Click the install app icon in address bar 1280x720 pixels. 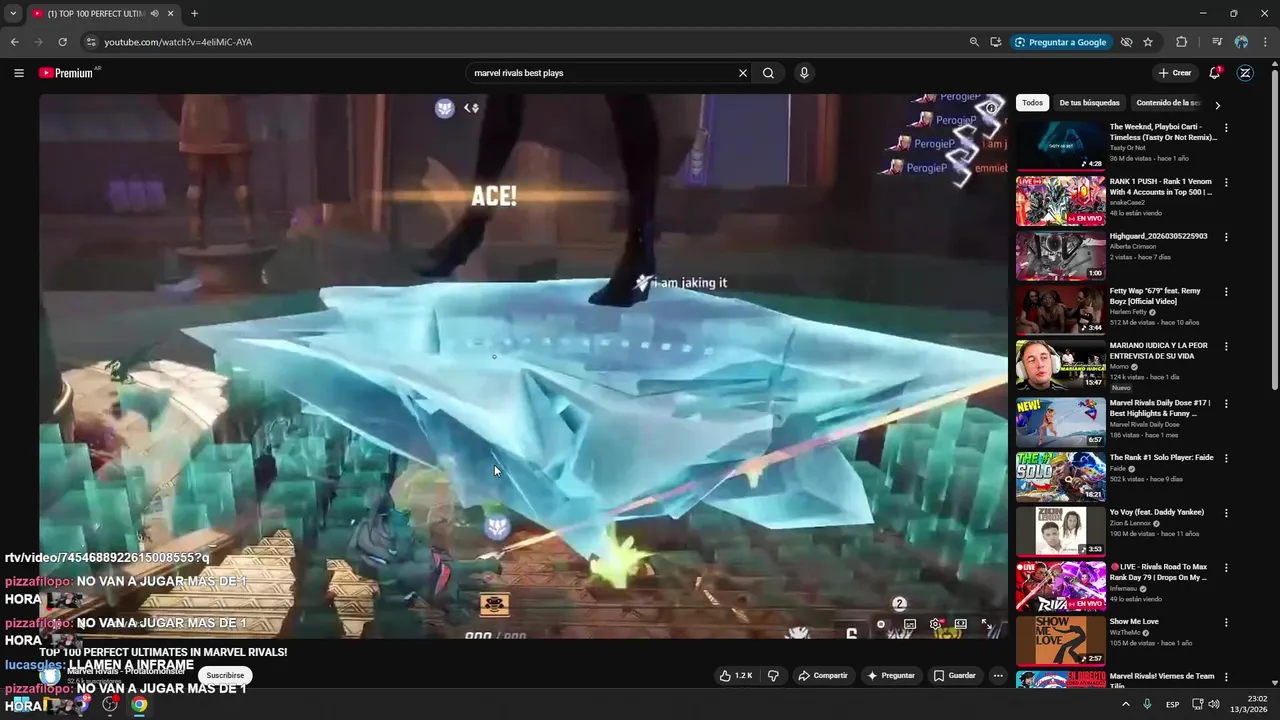[996, 42]
